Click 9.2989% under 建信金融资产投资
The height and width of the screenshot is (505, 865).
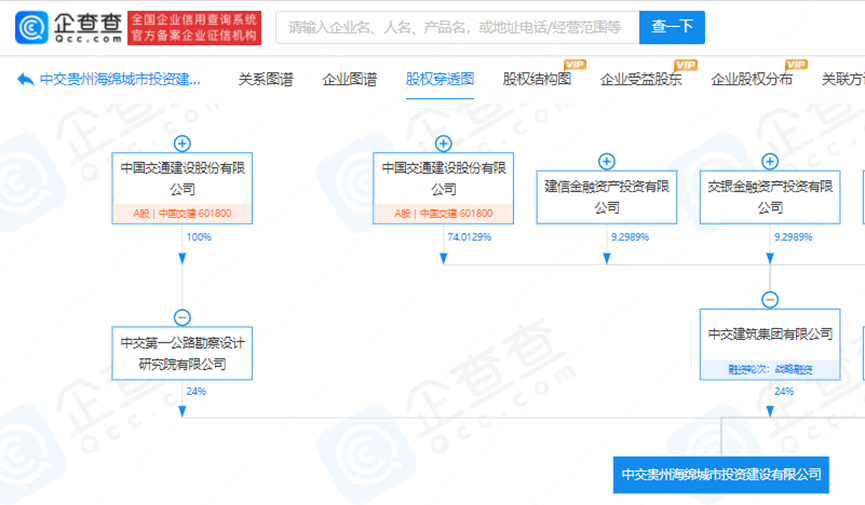click(629, 237)
